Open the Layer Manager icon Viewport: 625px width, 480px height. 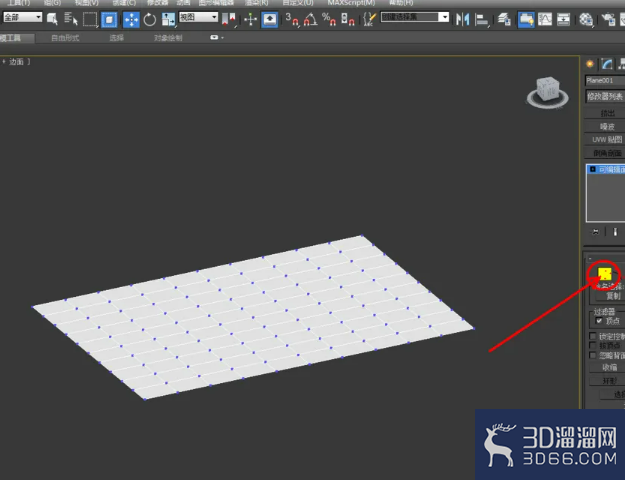[505, 19]
